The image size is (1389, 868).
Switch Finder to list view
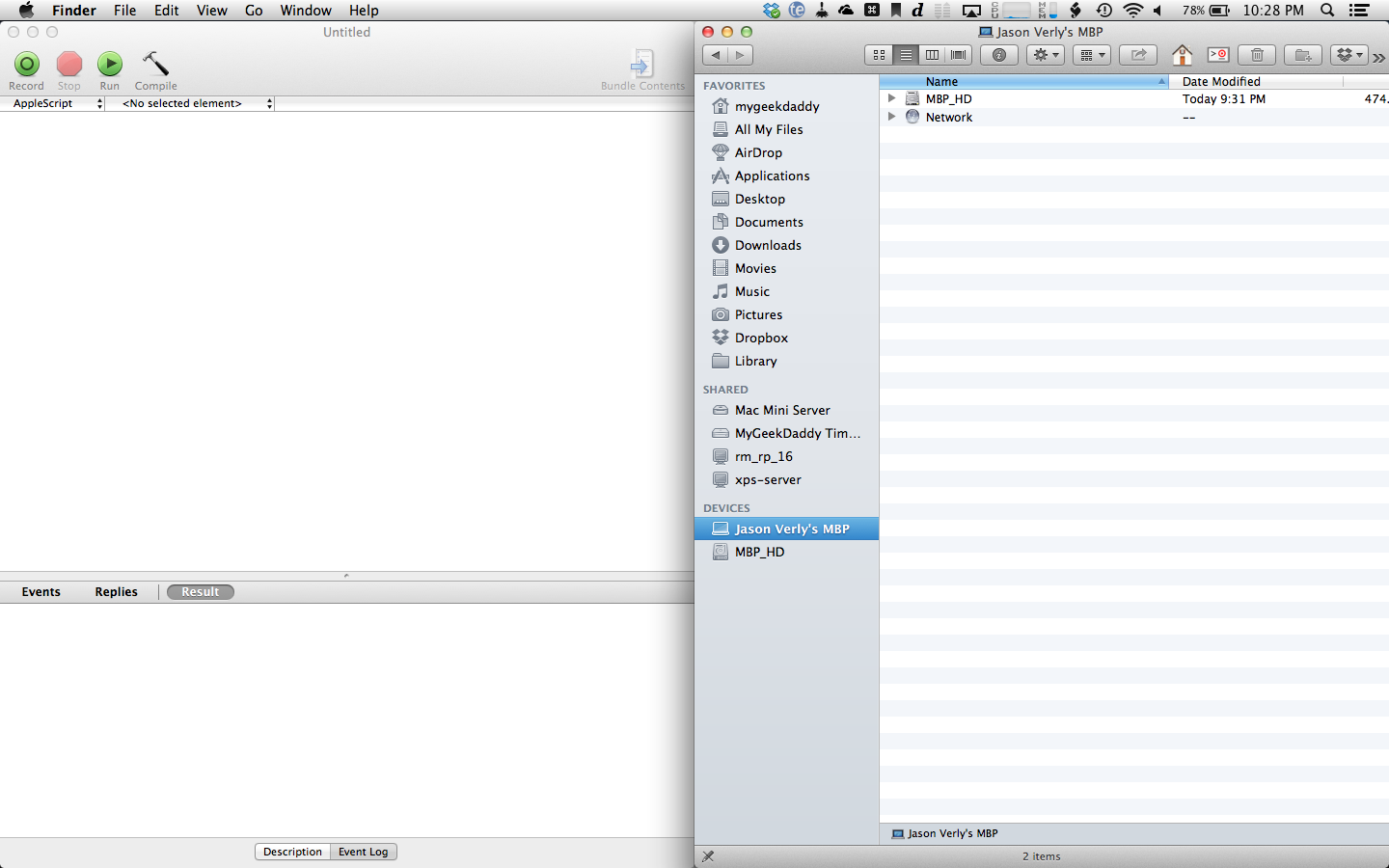906,55
